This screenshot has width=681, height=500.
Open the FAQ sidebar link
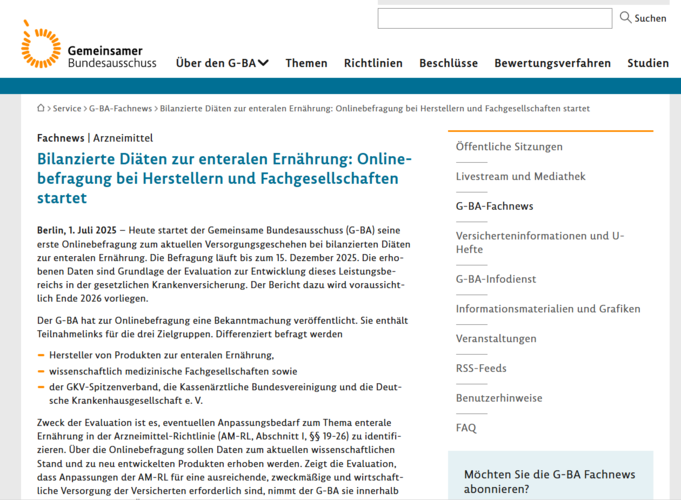click(x=466, y=427)
